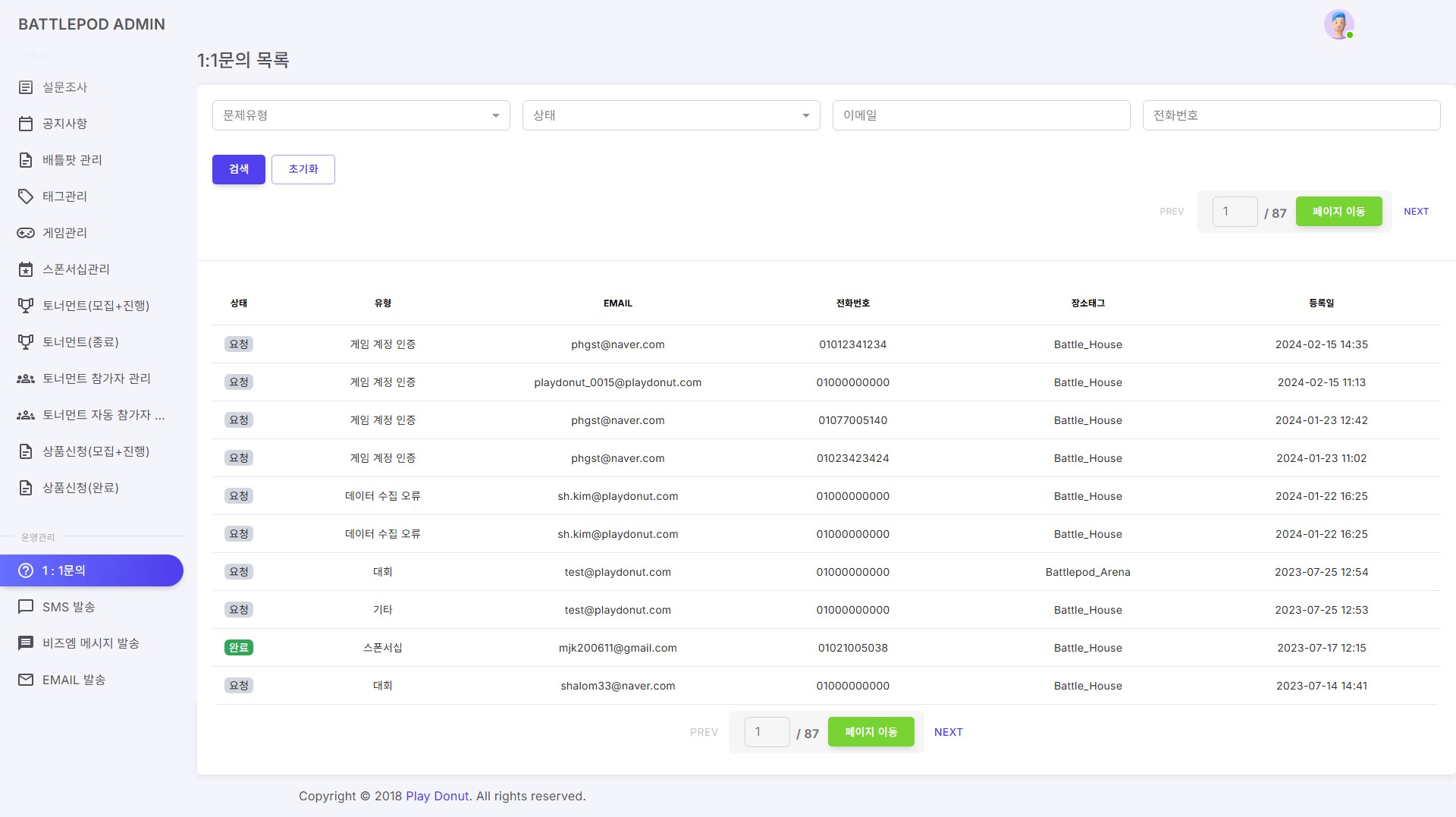Go to 상품신청(완료) menu item
The width and height of the screenshot is (1456, 817).
80,488
